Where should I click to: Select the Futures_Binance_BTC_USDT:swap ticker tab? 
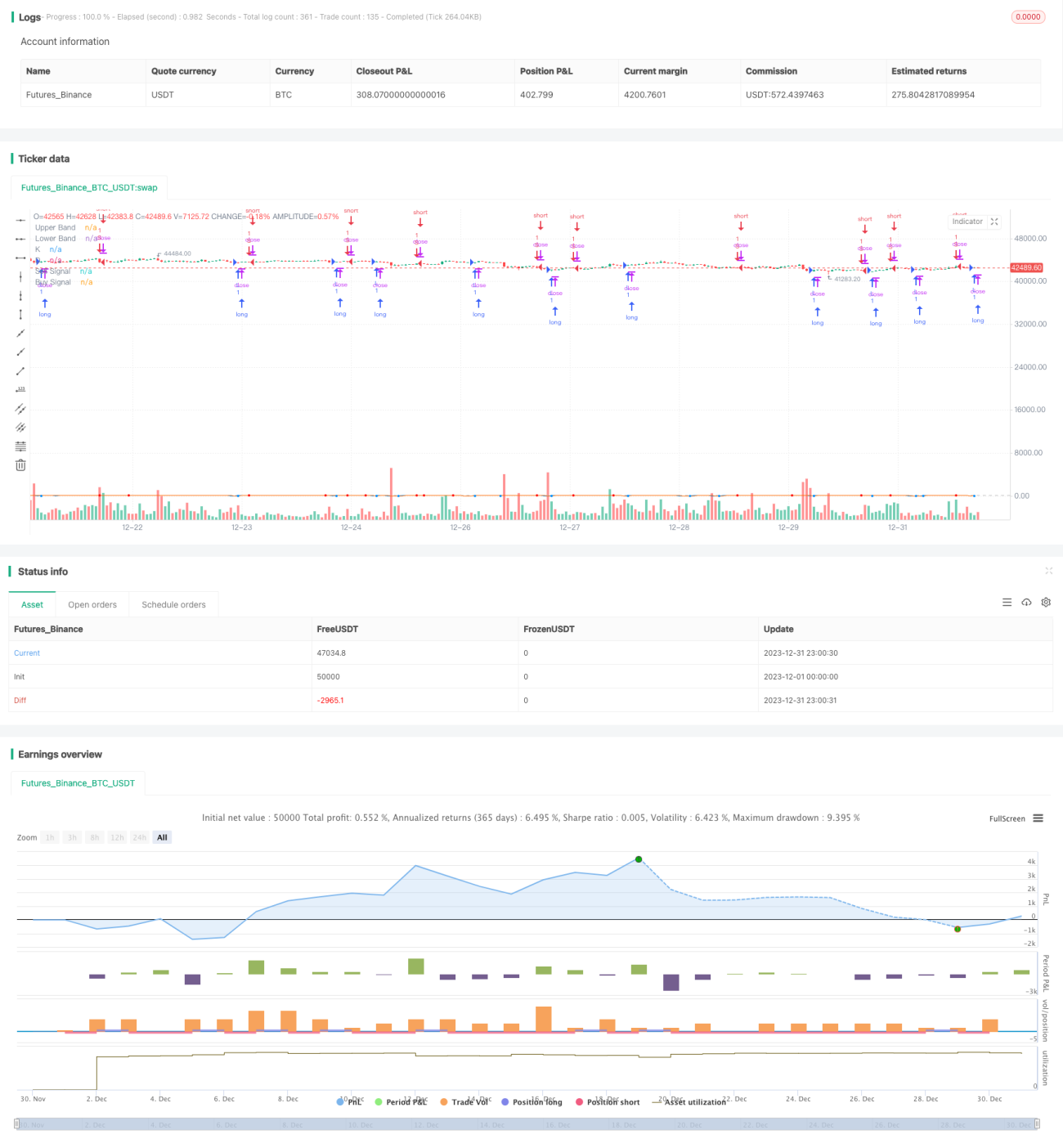(89, 187)
